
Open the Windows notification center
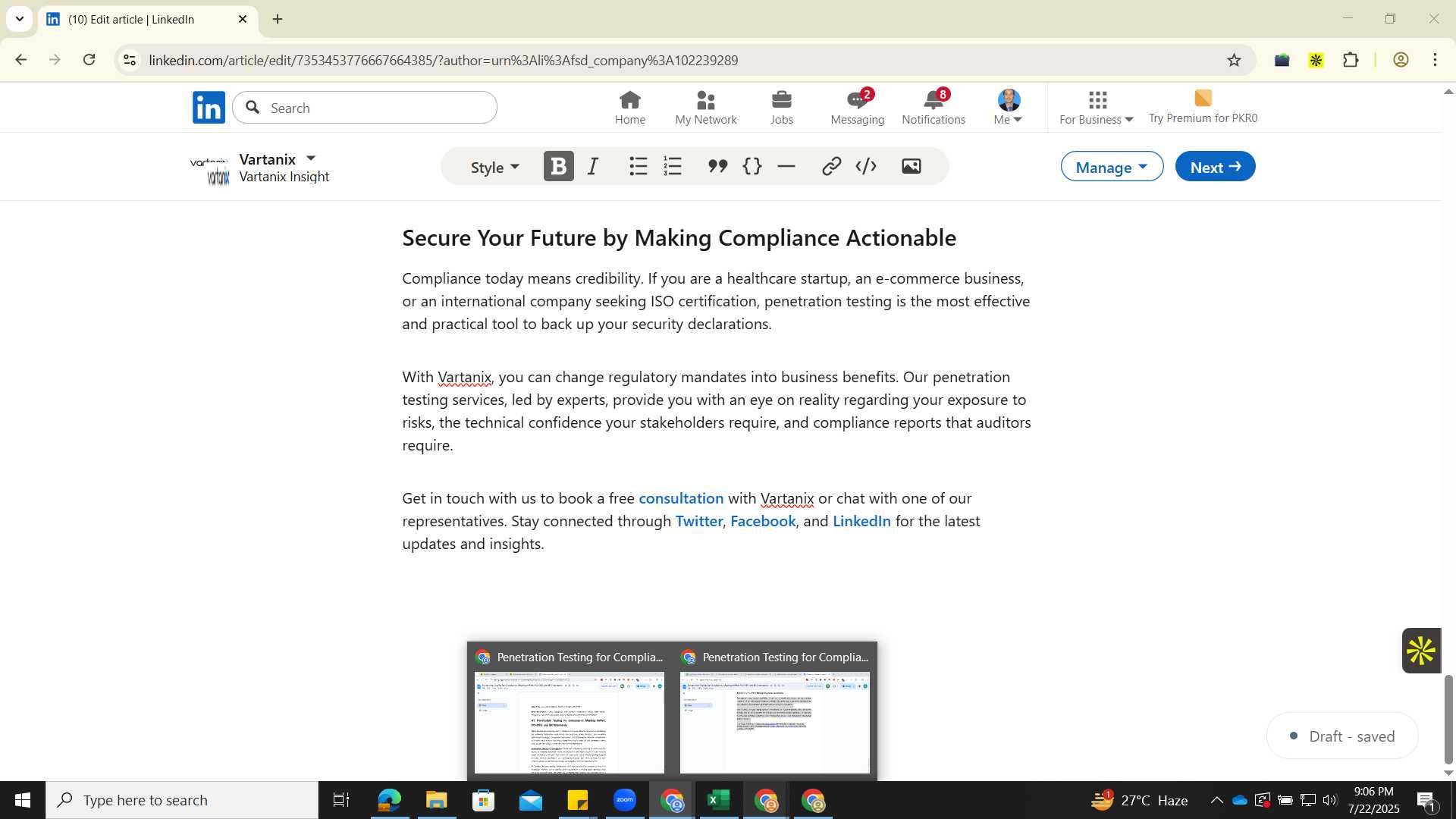(1426, 800)
